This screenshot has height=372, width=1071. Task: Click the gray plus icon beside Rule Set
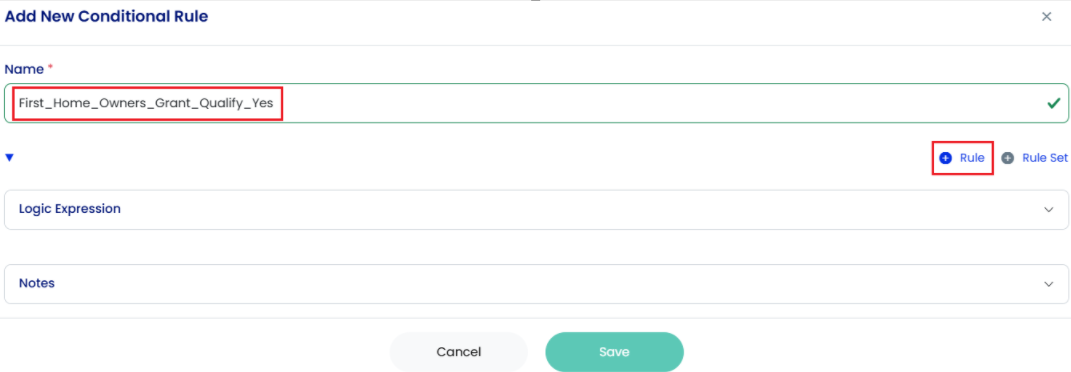[1007, 158]
